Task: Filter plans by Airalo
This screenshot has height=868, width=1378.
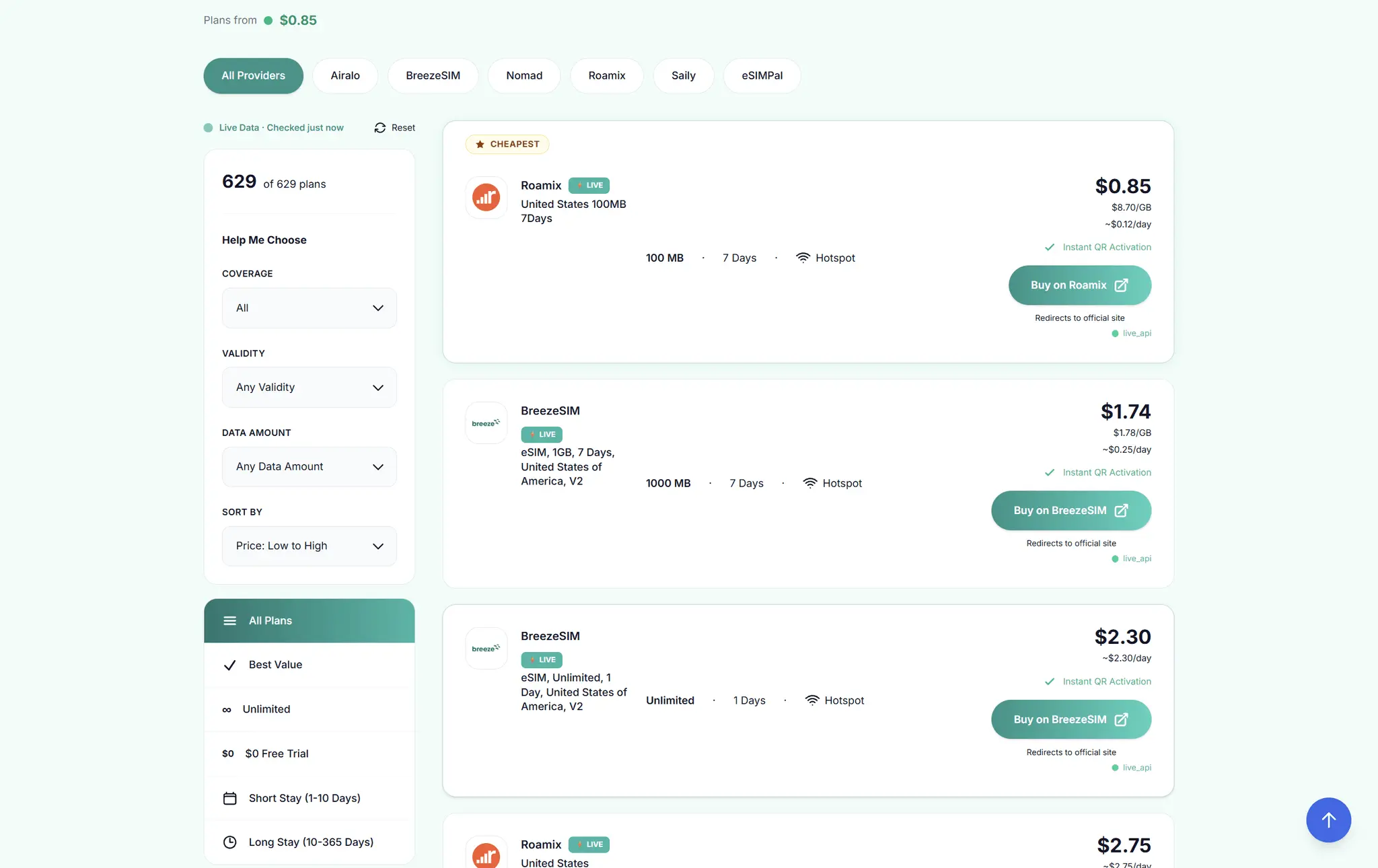Action: click(345, 76)
